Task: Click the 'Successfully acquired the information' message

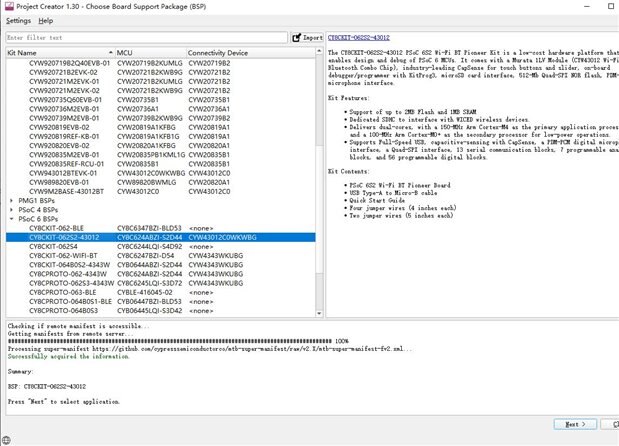Action: pos(68,356)
